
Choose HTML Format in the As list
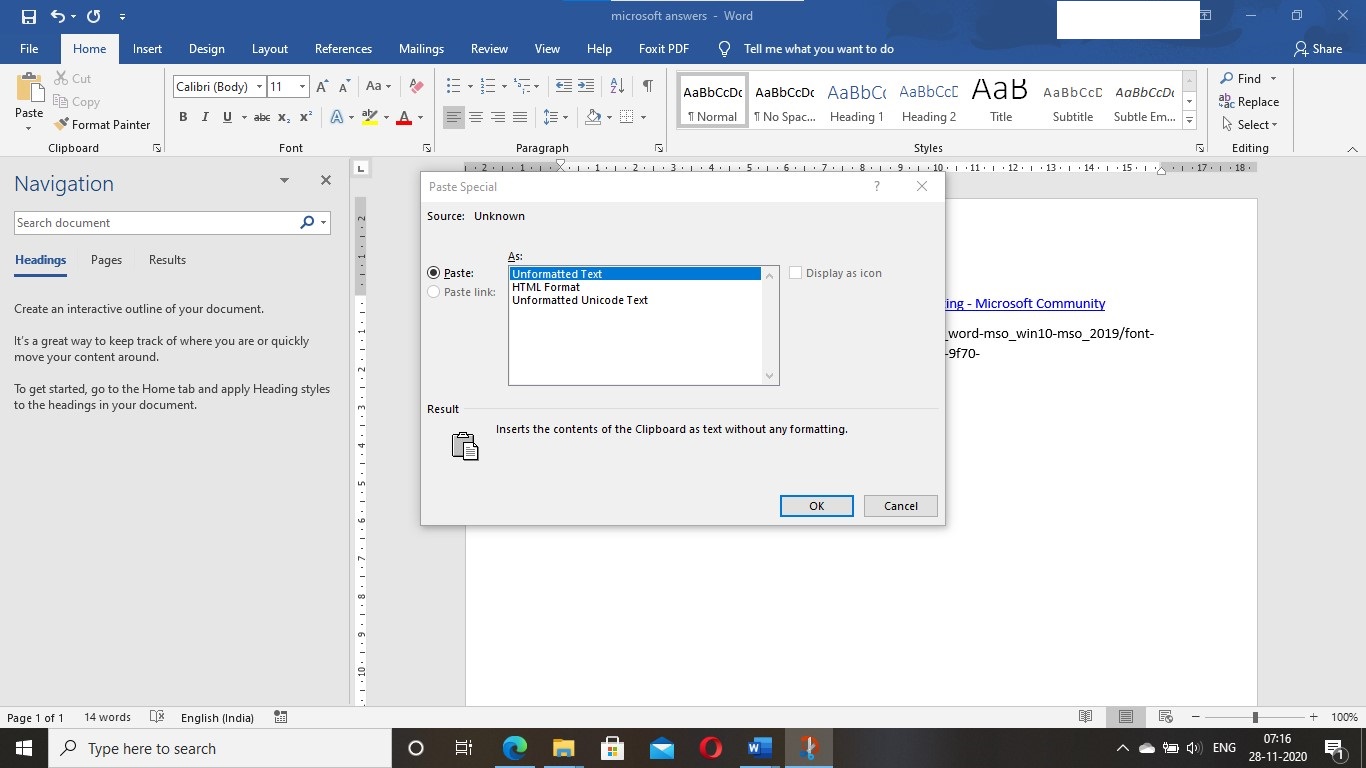(546, 287)
